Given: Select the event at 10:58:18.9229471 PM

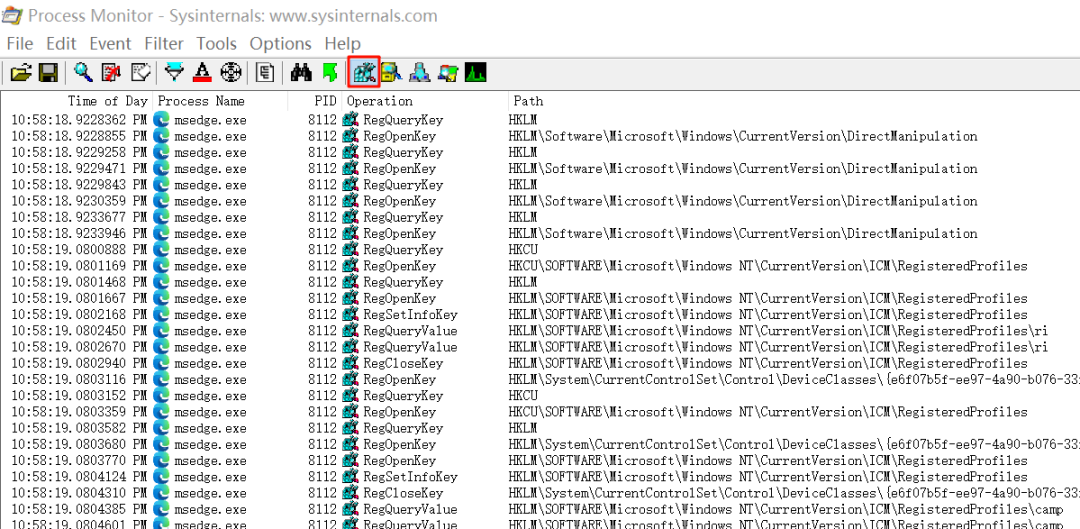Looking at the screenshot, I should [x=540, y=169].
